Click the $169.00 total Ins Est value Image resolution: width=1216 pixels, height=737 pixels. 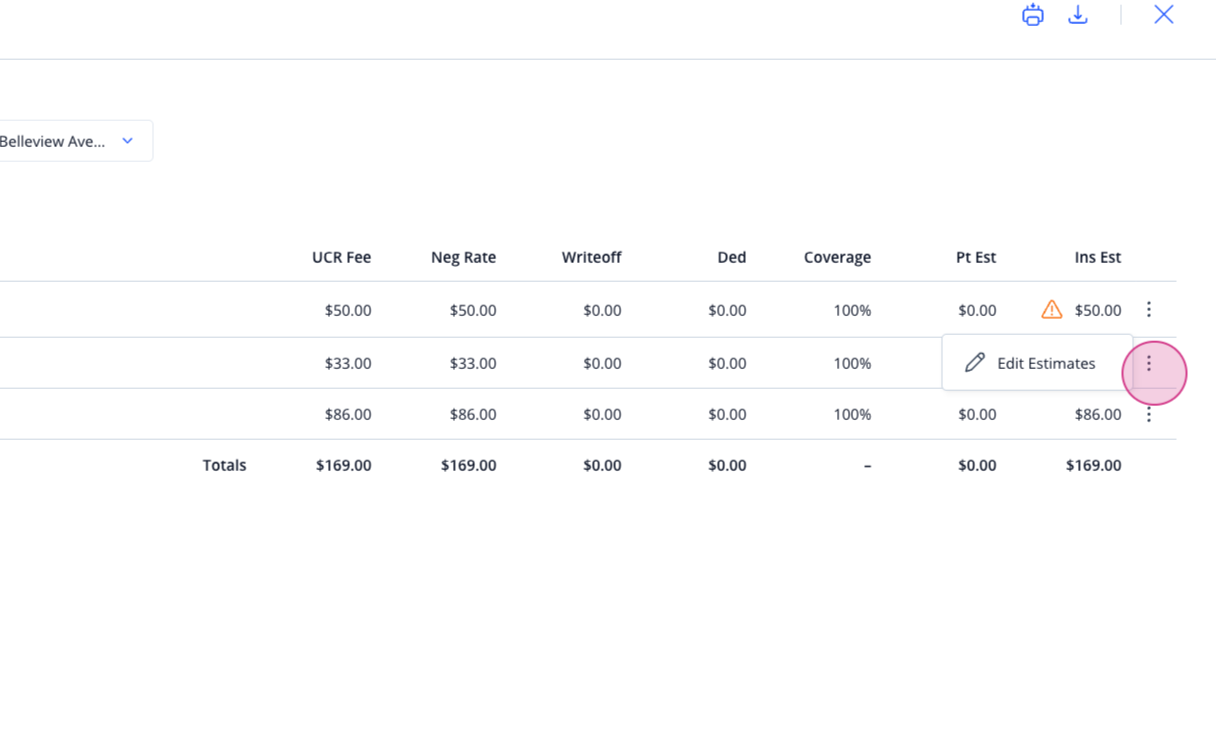click(x=1093, y=465)
